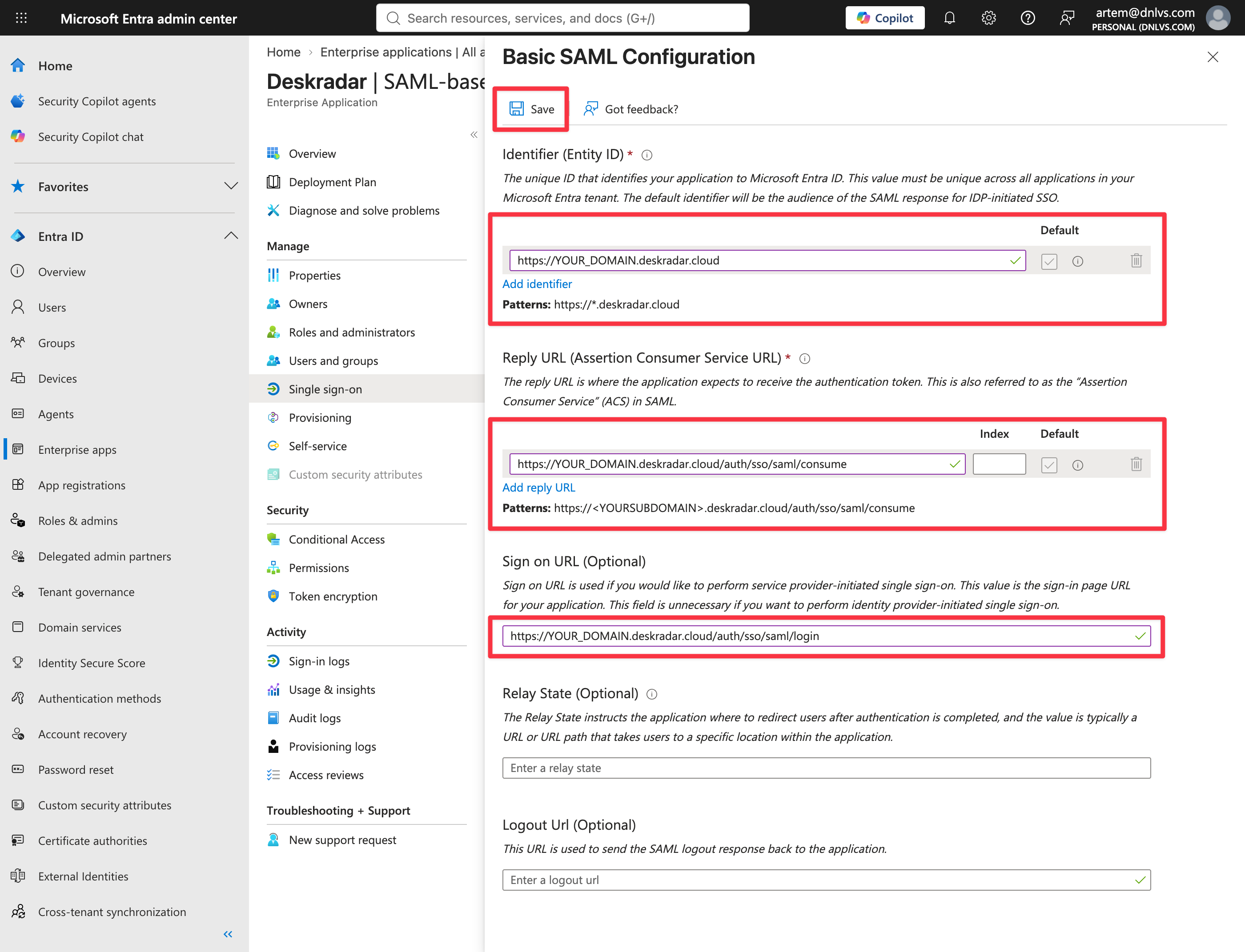Click the Identity Secure Score trophy icon
This screenshot has height=952, width=1245.
[18, 662]
